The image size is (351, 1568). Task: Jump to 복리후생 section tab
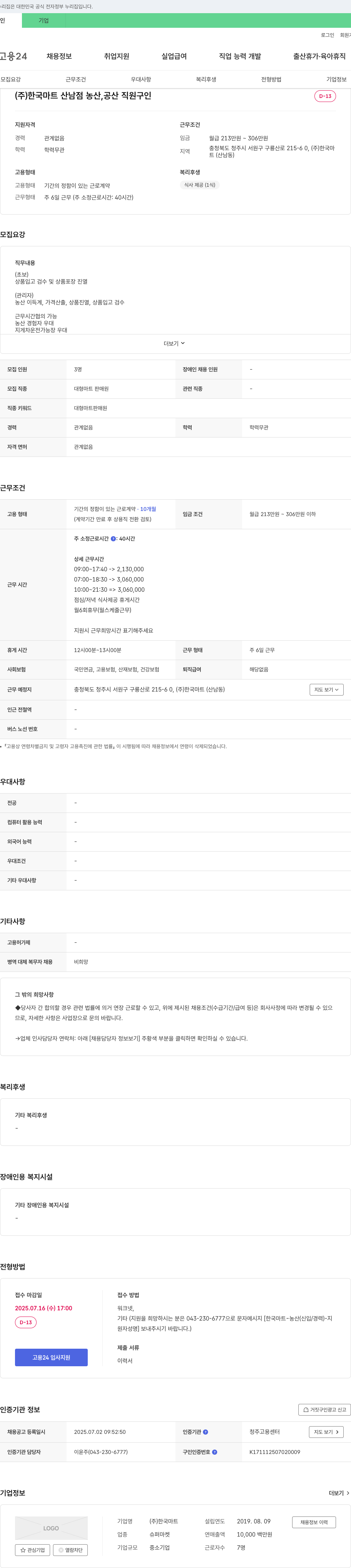pyautogui.click(x=206, y=79)
